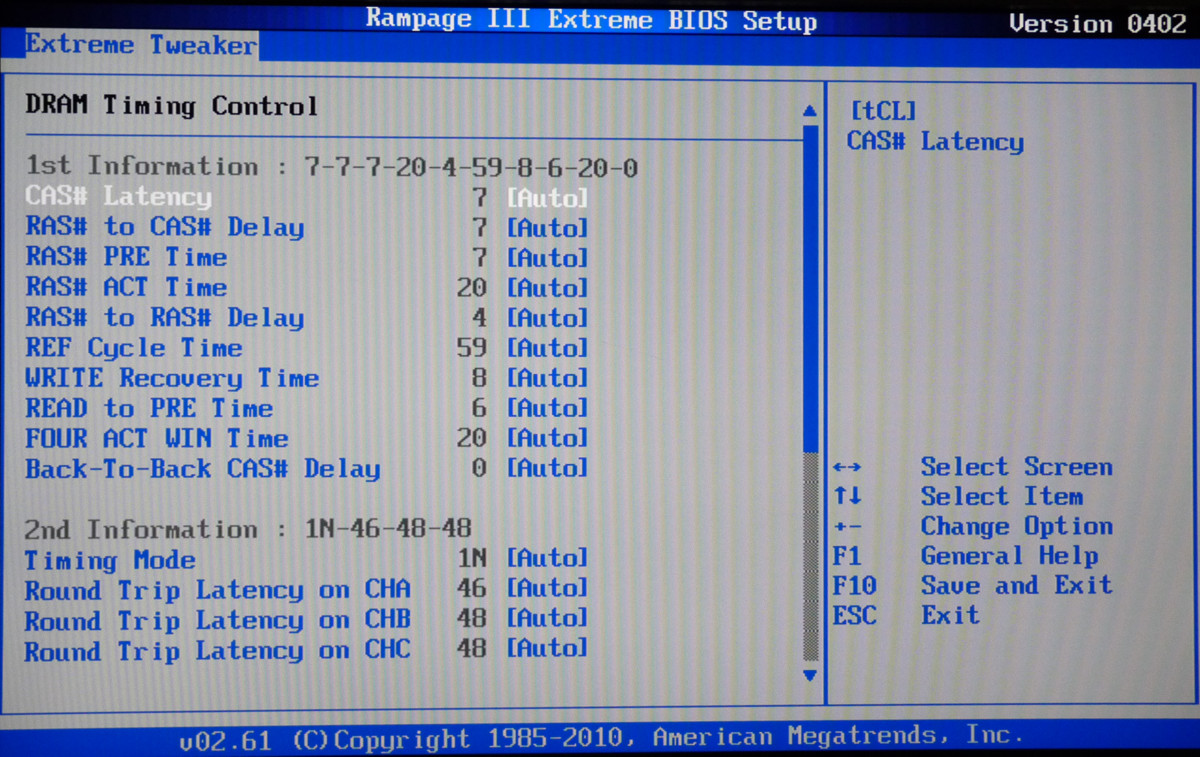Click the Round Trip Latency CHA value 46
Viewport: 1200px width, 757px height.
pyautogui.click(x=471, y=588)
